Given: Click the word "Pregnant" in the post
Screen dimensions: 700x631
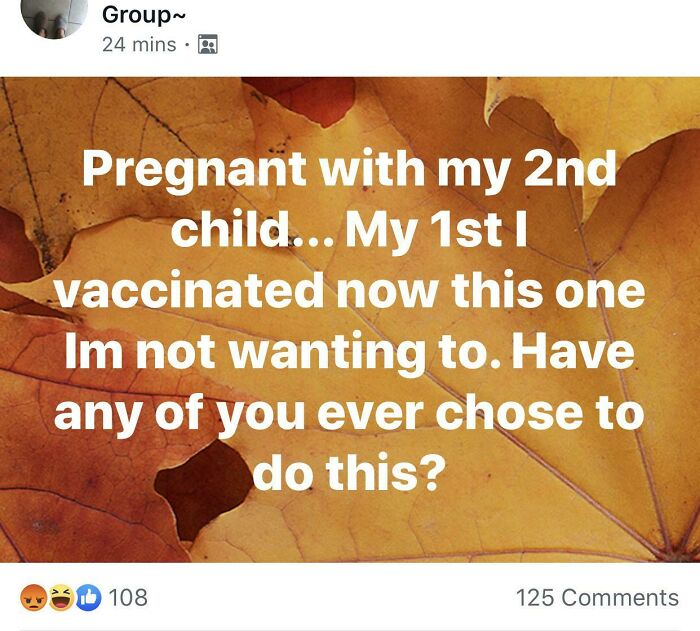Looking at the screenshot, I should [x=193, y=169].
